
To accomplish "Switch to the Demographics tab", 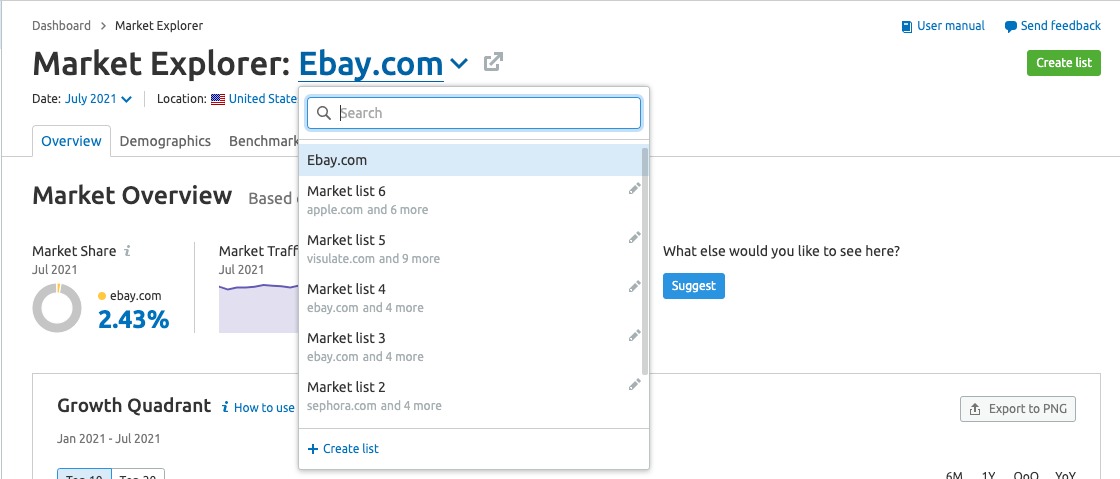I will click(165, 141).
